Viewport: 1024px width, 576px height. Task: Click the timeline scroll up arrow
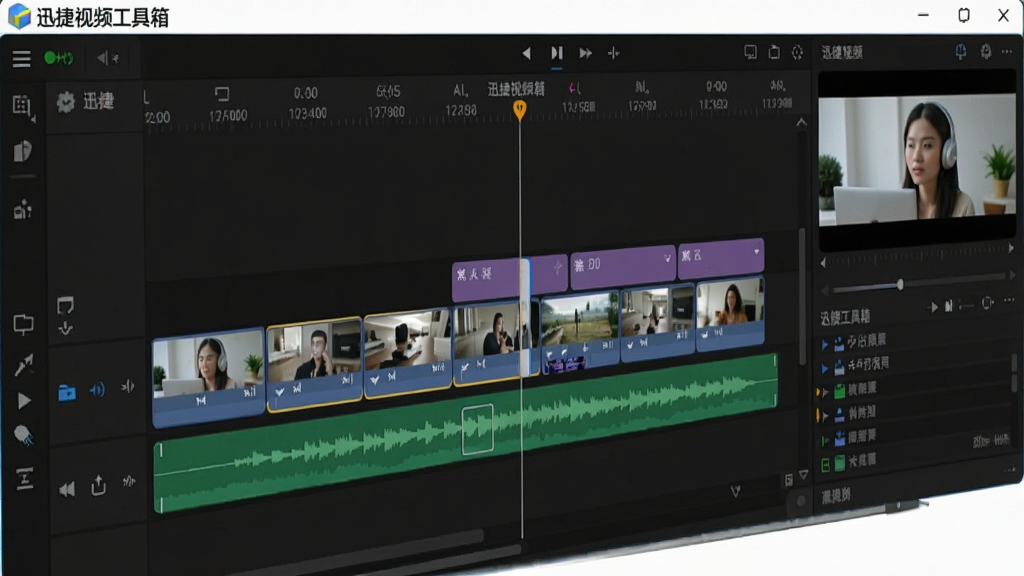(x=801, y=123)
